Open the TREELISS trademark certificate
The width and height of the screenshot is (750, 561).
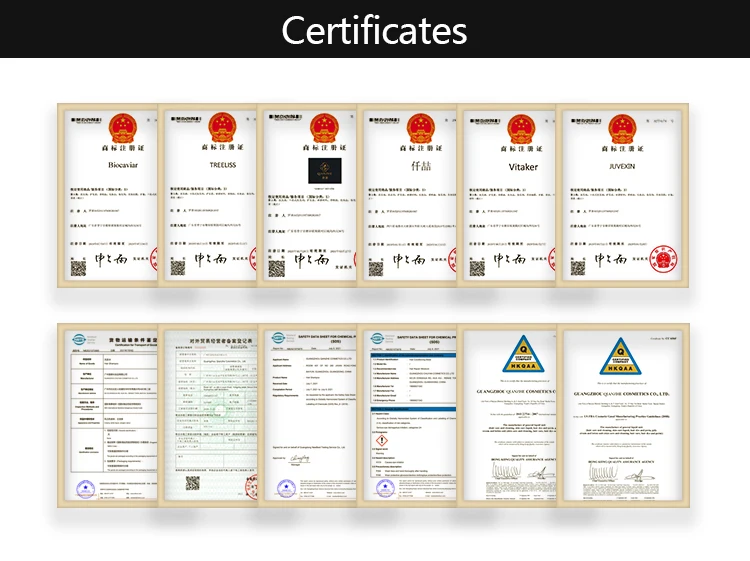pos(208,196)
